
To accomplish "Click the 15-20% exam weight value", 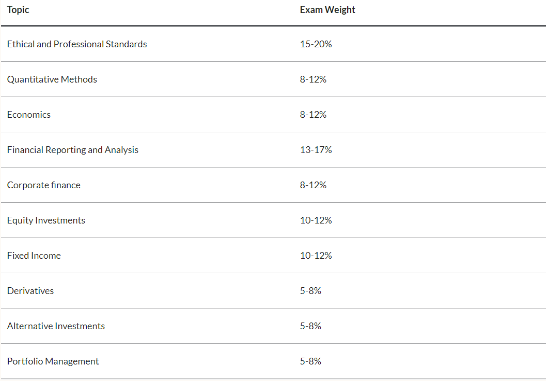I will [x=316, y=44].
